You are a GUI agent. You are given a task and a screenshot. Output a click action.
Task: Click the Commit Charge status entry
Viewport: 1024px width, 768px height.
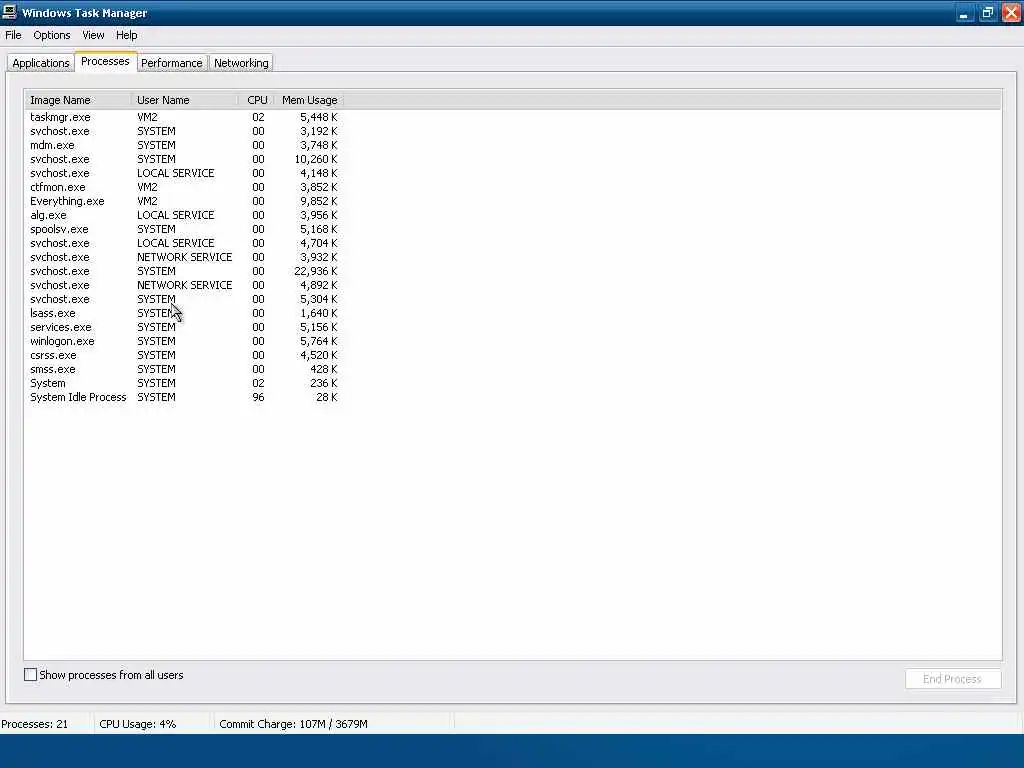pyautogui.click(x=293, y=724)
